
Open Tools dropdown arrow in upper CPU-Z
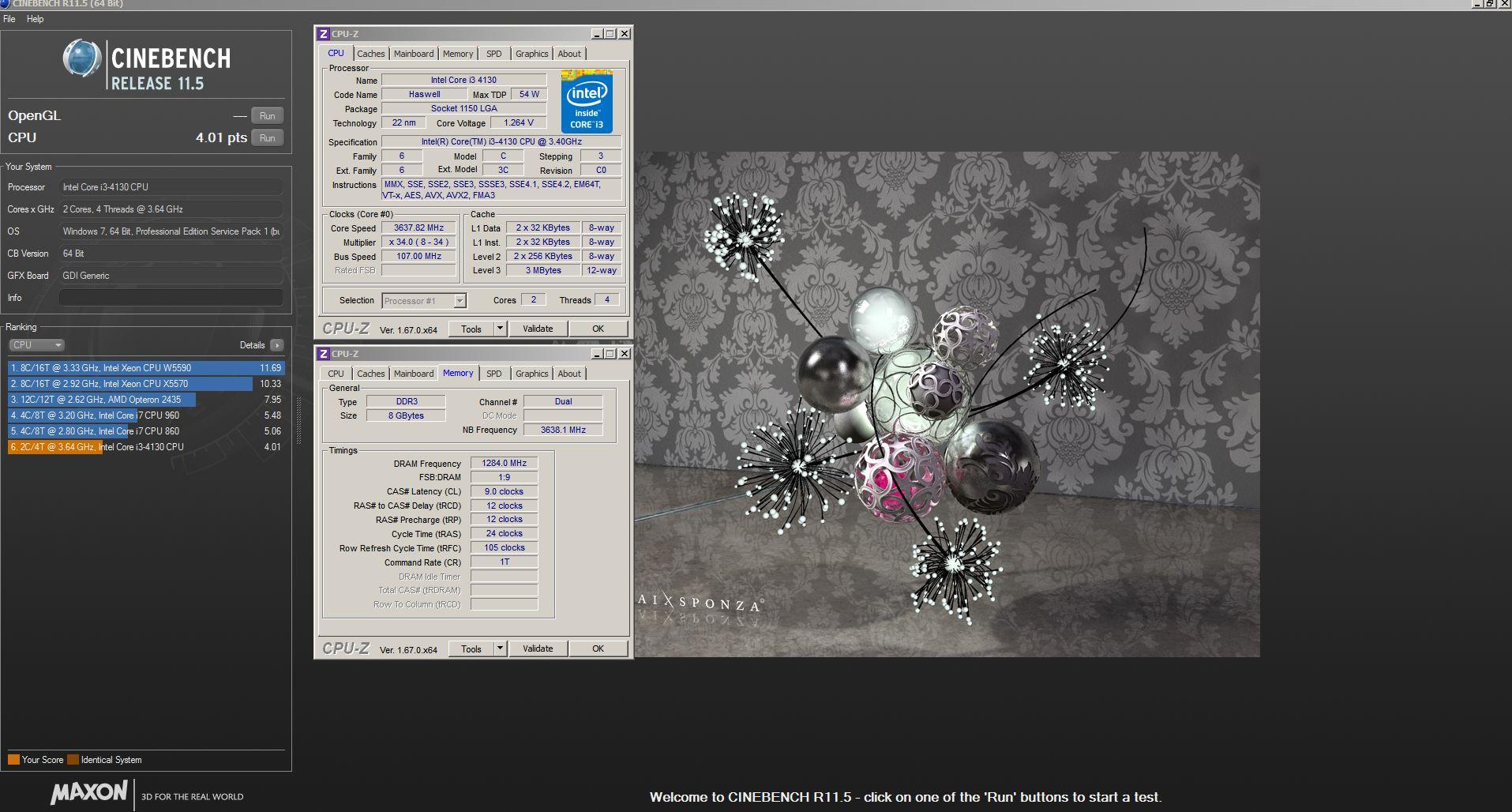[500, 329]
